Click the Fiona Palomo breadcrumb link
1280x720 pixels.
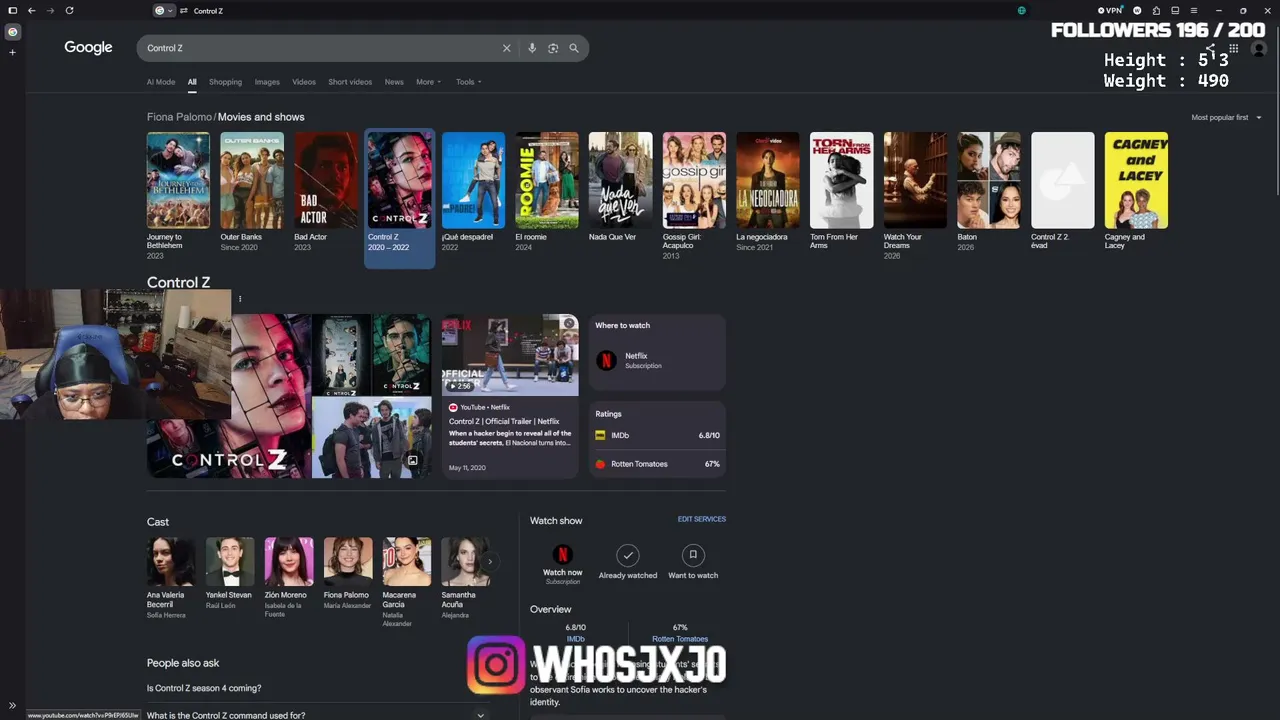coord(179,117)
